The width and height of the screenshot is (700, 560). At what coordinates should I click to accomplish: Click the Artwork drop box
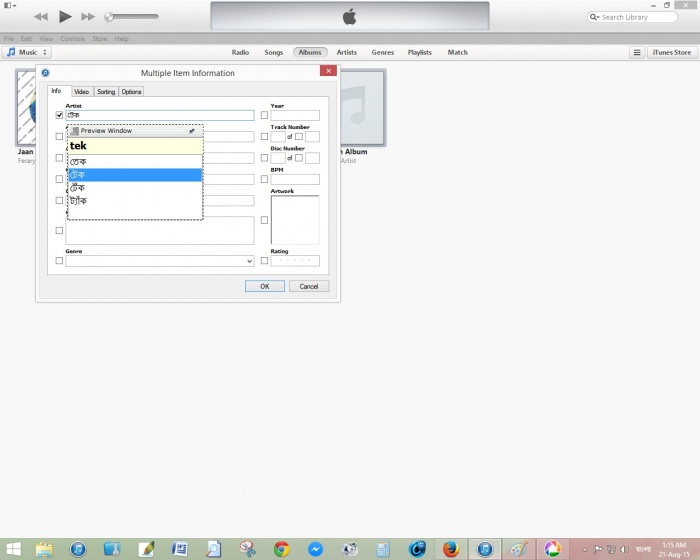click(x=295, y=220)
